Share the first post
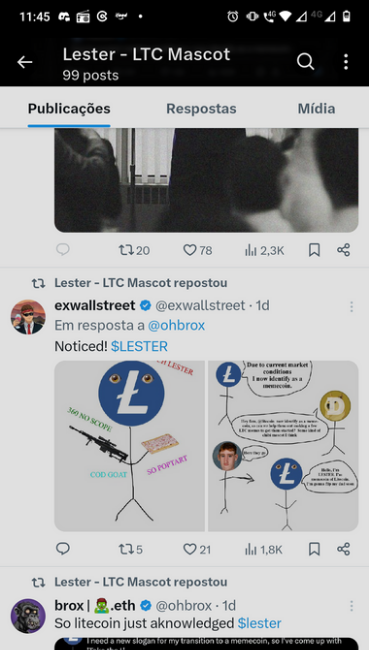Screen dimensions: 370x650 point(343,250)
